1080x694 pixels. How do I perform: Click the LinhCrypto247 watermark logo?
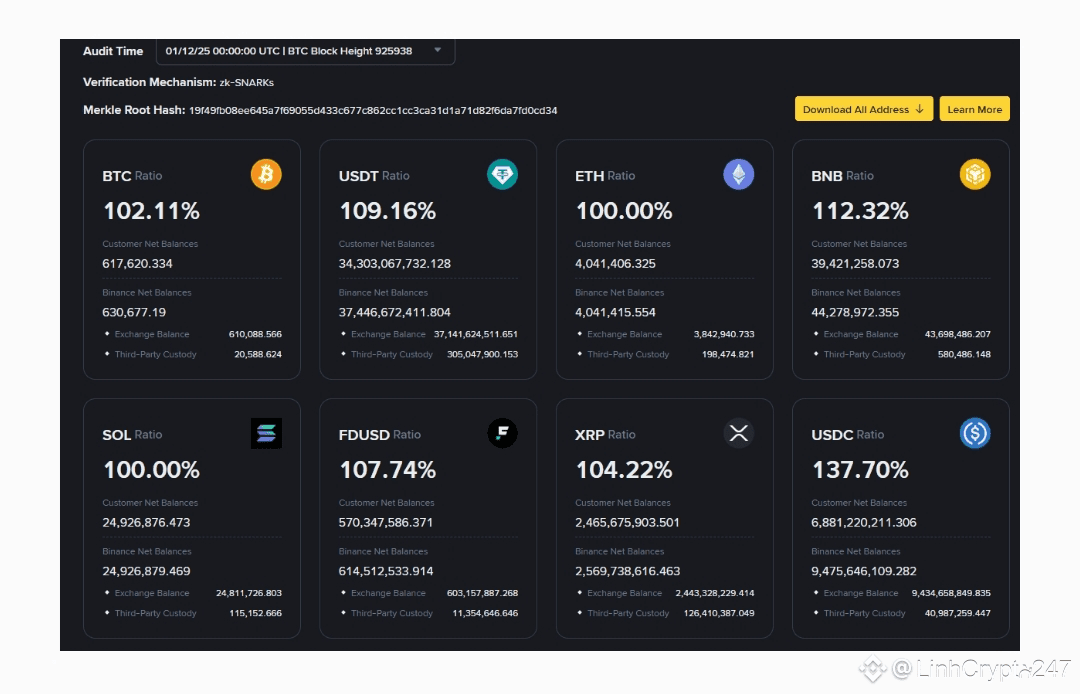871,668
